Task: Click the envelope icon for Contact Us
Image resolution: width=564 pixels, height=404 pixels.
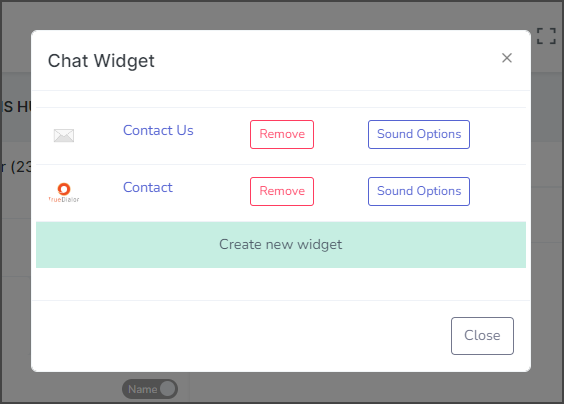Action: point(64,135)
